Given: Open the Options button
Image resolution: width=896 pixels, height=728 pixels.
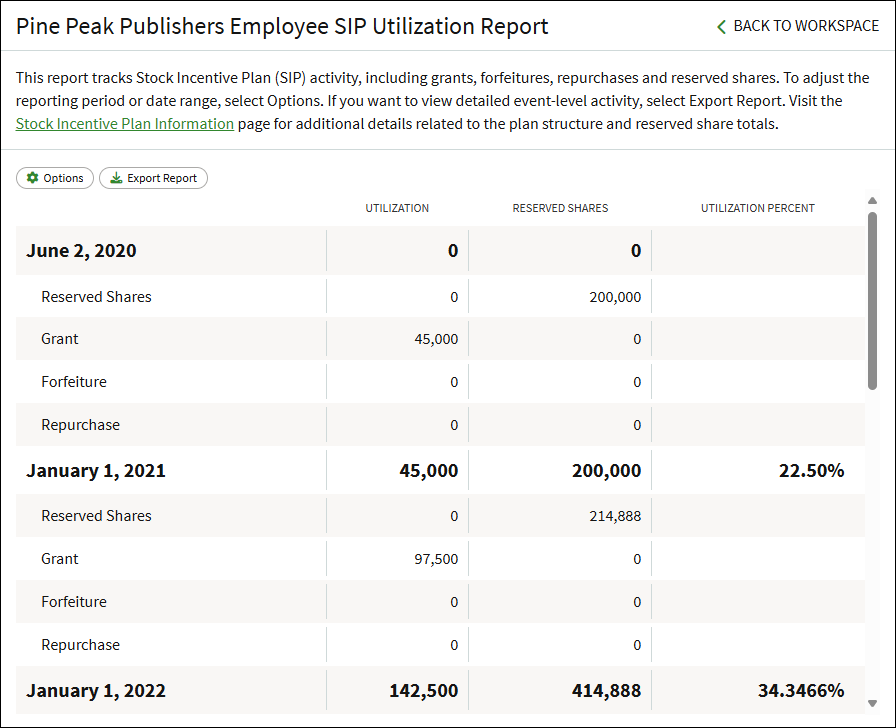Looking at the screenshot, I should coord(55,178).
